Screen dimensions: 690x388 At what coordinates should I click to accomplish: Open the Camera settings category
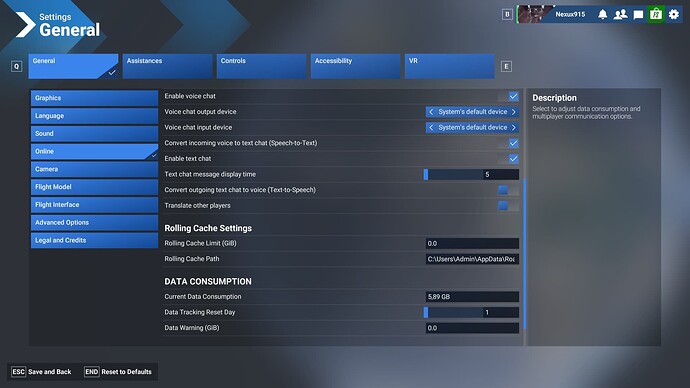pos(94,169)
